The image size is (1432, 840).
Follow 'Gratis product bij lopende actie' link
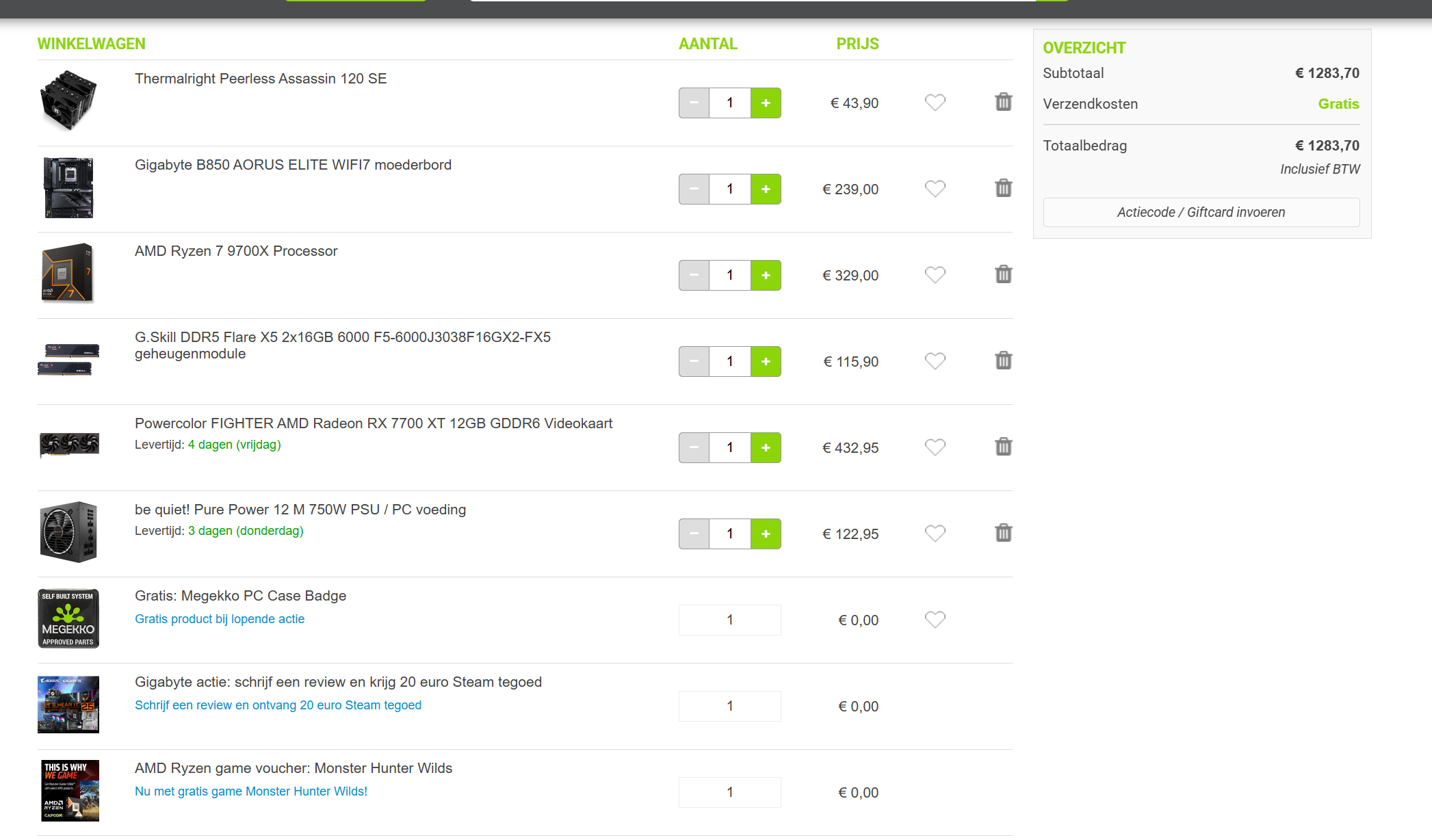(x=220, y=619)
